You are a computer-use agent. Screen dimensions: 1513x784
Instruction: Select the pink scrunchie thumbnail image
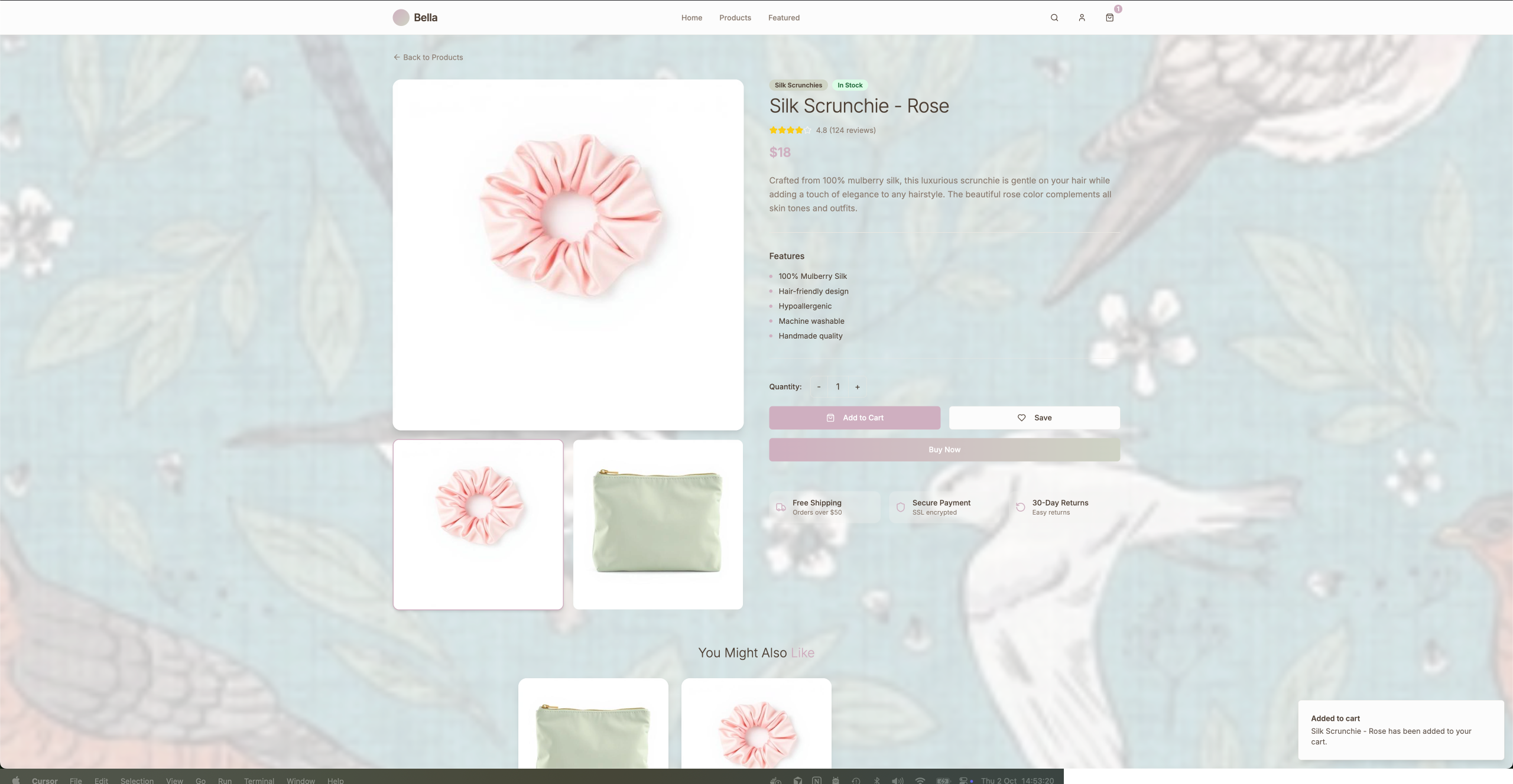click(x=478, y=525)
